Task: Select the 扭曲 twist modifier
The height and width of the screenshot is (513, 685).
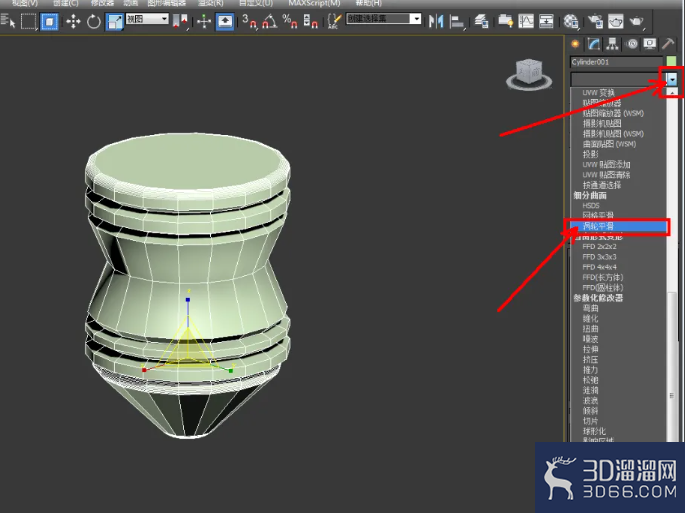Action: tap(590, 329)
